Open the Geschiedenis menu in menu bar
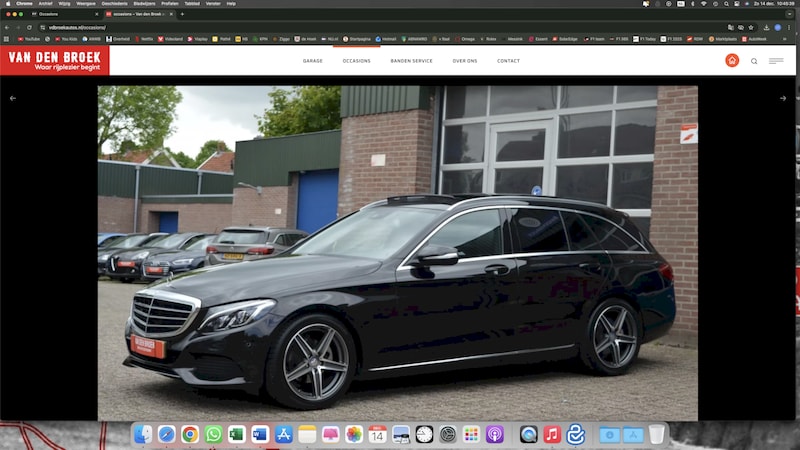The image size is (800, 450). point(114,4)
